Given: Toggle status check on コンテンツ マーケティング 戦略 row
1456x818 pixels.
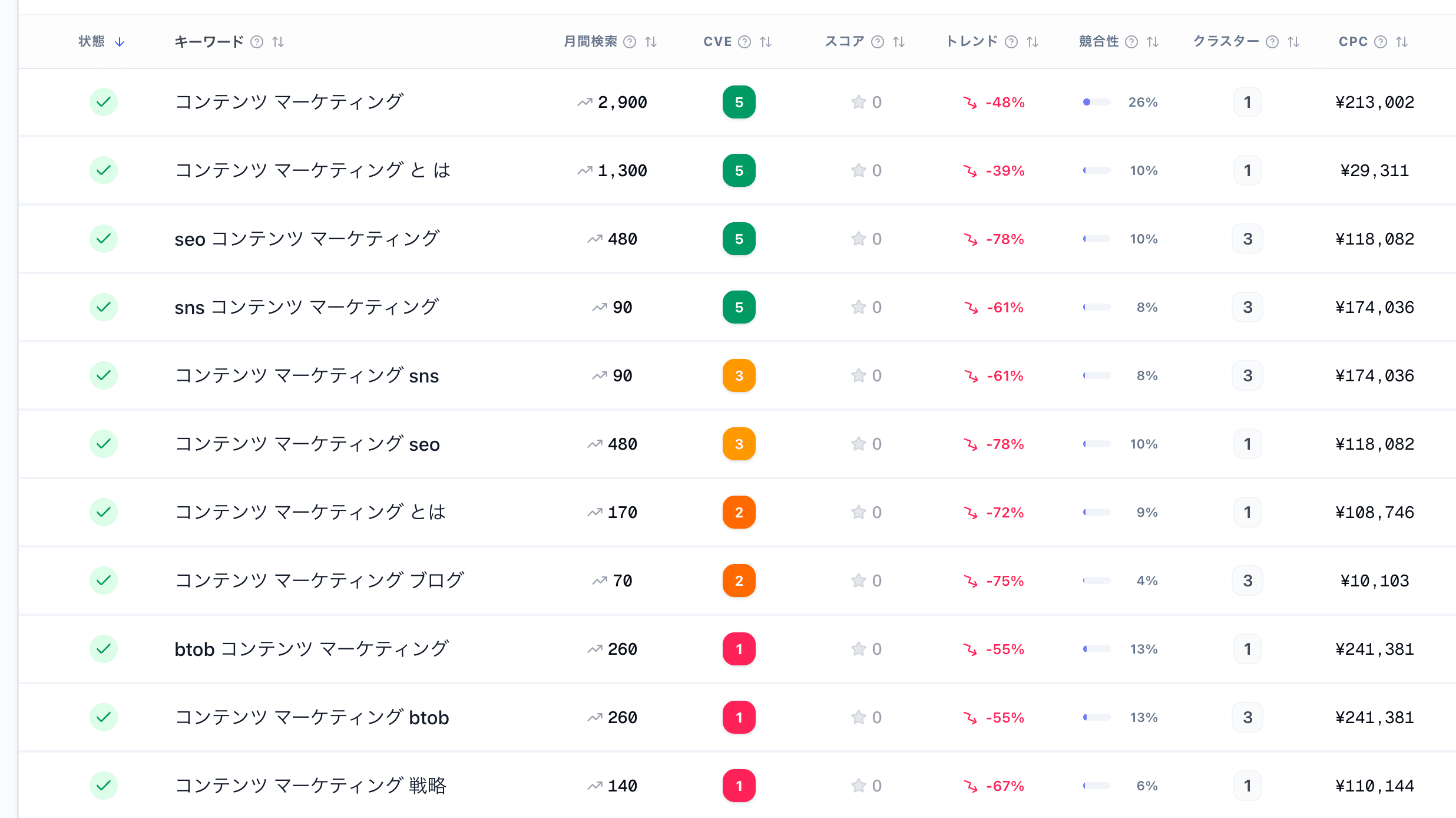Looking at the screenshot, I should pyautogui.click(x=104, y=786).
